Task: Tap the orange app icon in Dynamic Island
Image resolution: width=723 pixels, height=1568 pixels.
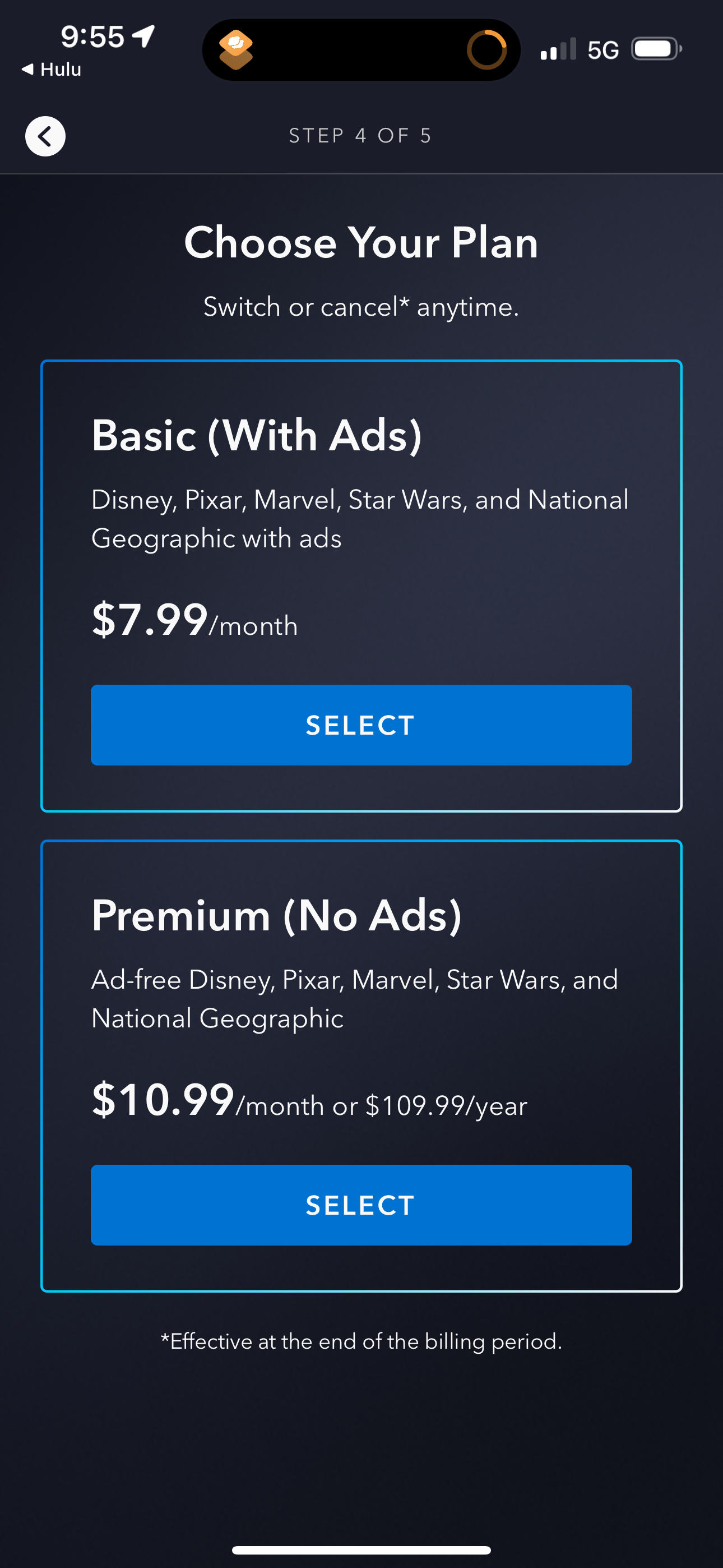Action: pos(236,49)
